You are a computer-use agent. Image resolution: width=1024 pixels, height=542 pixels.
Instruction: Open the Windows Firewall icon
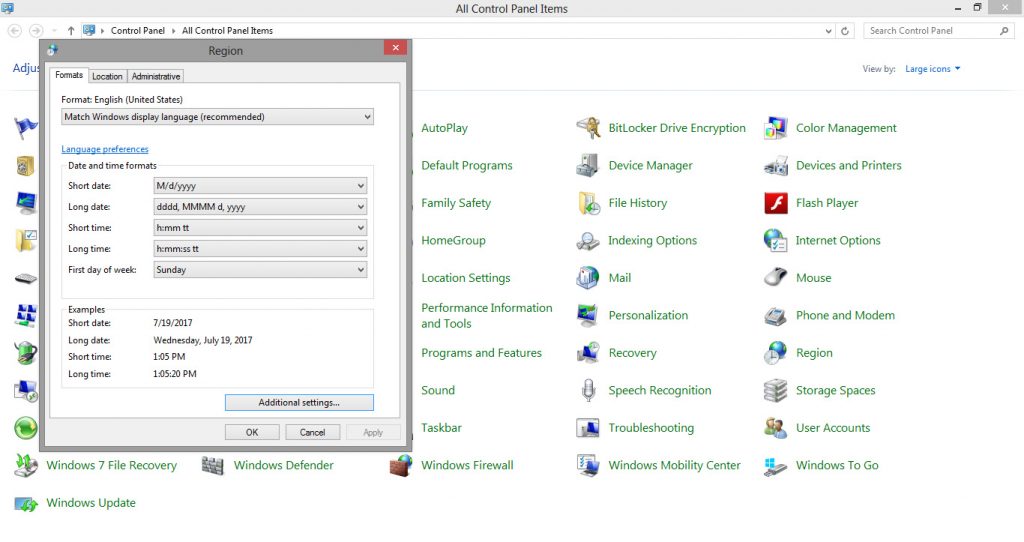(x=401, y=465)
